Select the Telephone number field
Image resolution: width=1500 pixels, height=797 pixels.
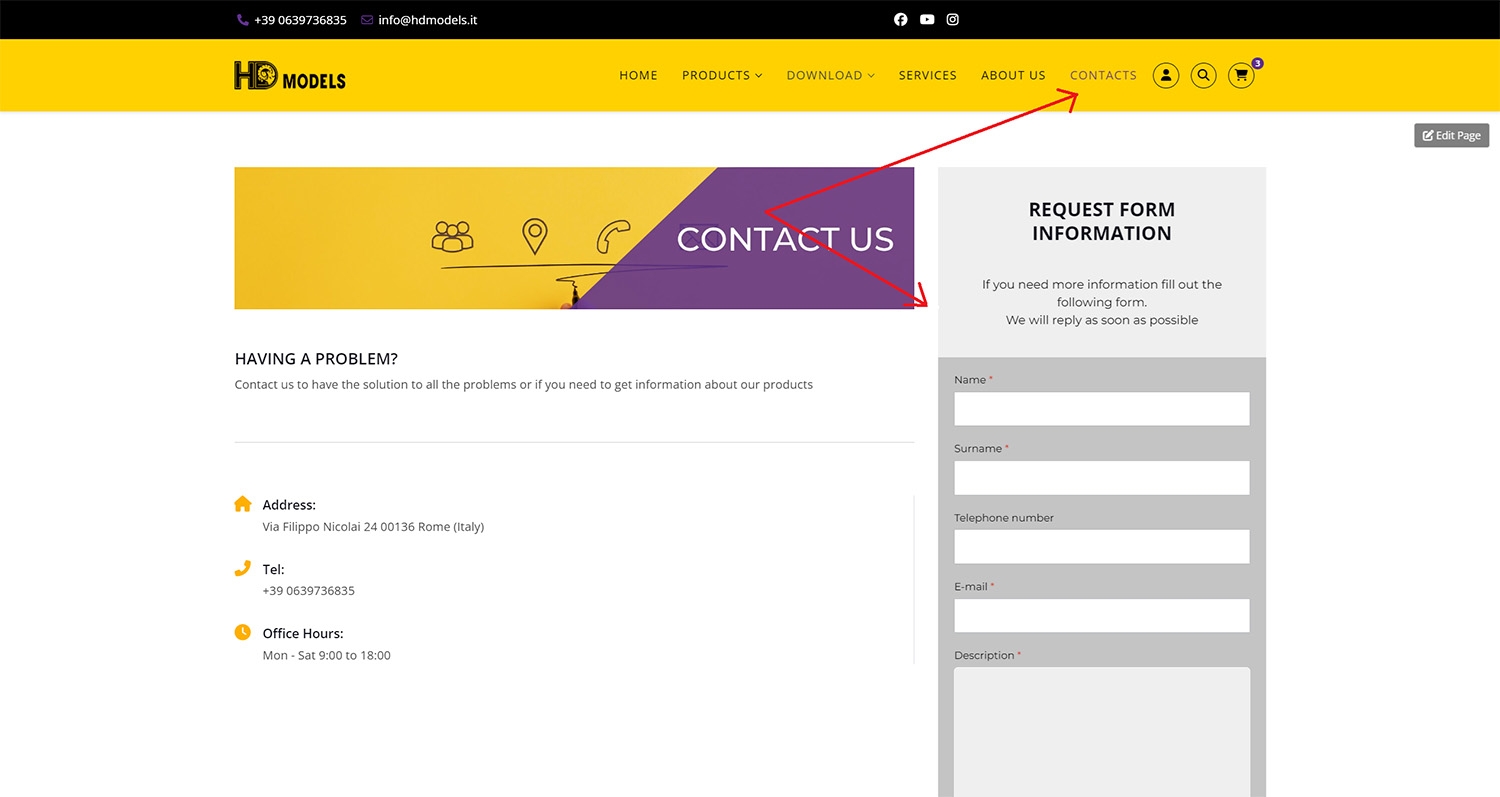tap(1101, 547)
